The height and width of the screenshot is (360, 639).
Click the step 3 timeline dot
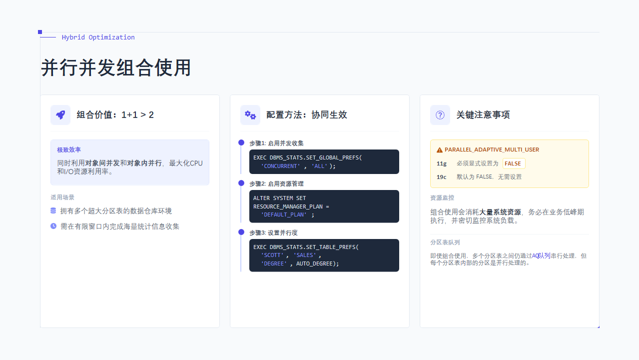241,232
